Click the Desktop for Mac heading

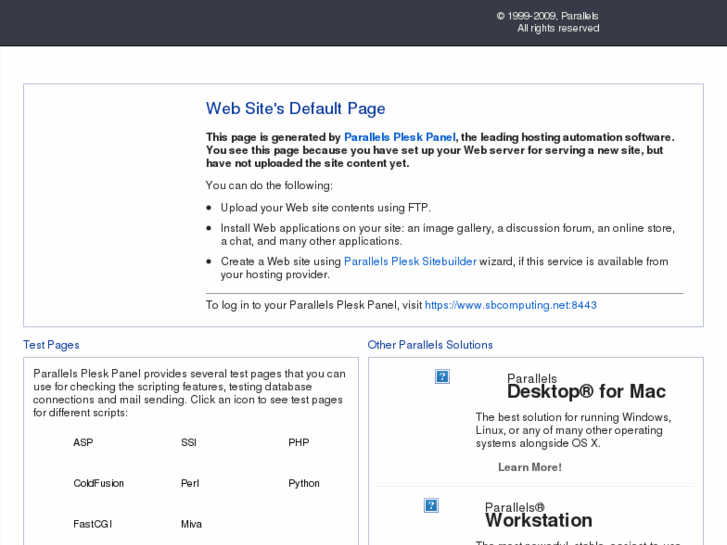coord(587,391)
